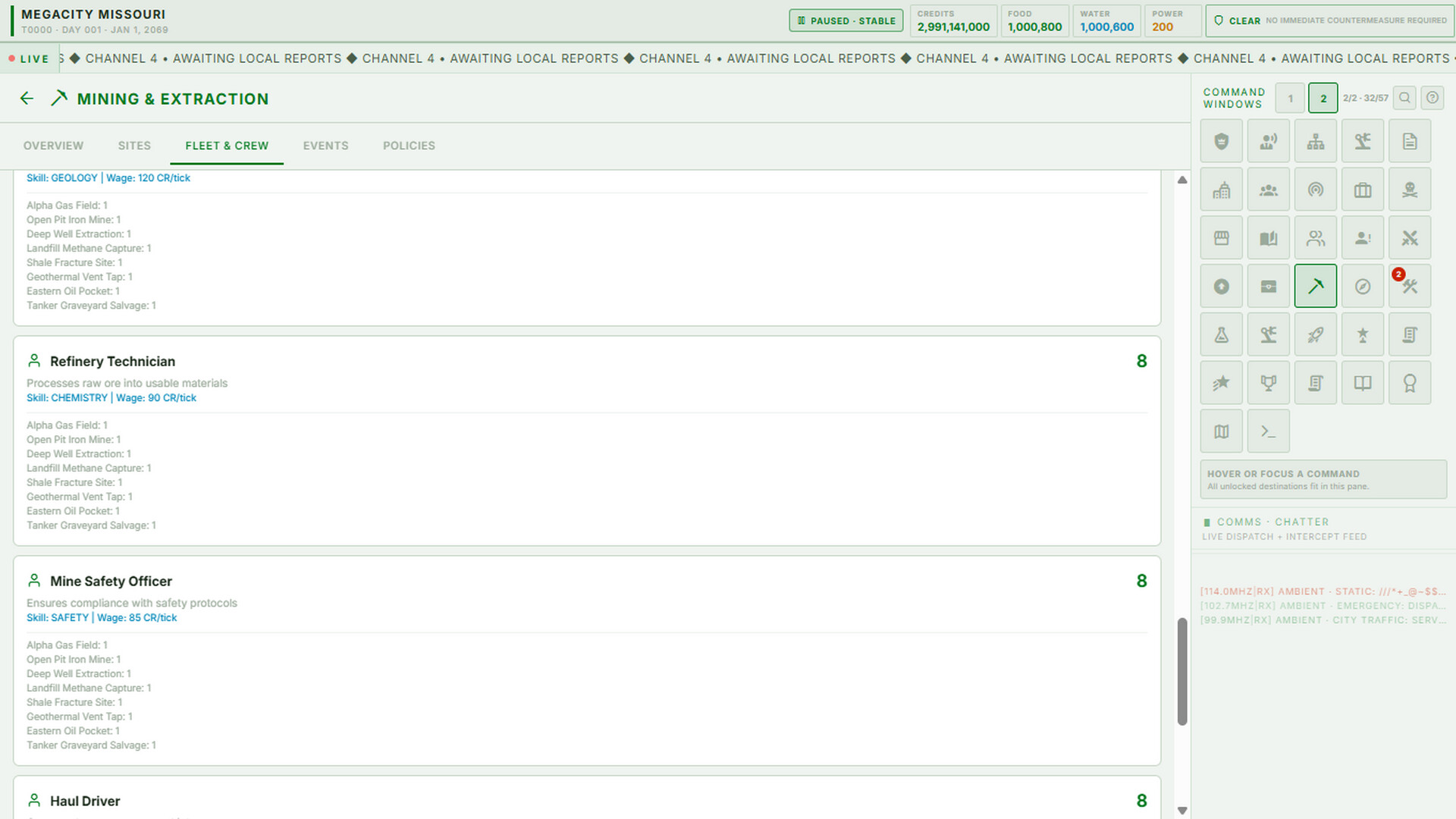Click the tools icon with red badge
The height and width of the screenshot is (819, 1456).
click(1410, 286)
